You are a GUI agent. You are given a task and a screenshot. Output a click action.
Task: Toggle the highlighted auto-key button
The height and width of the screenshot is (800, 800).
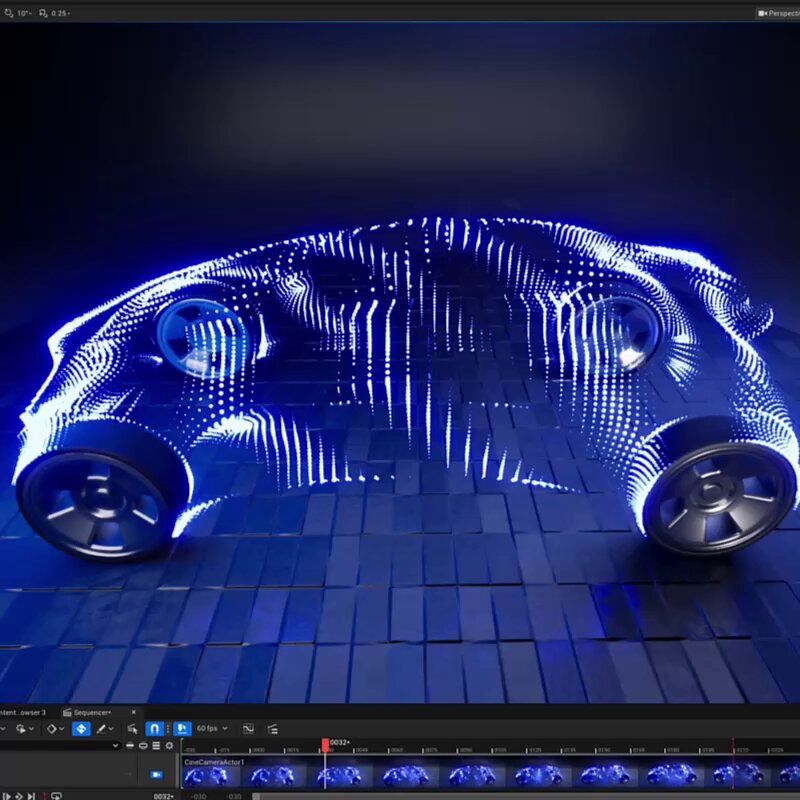click(x=81, y=729)
